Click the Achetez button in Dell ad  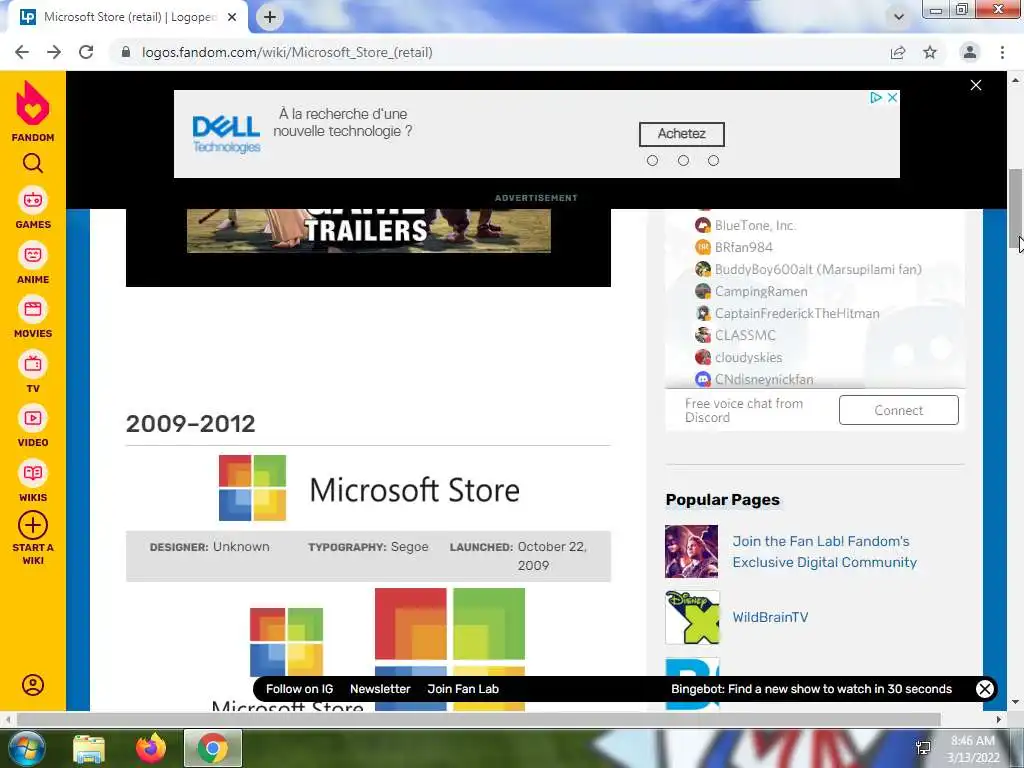681,134
